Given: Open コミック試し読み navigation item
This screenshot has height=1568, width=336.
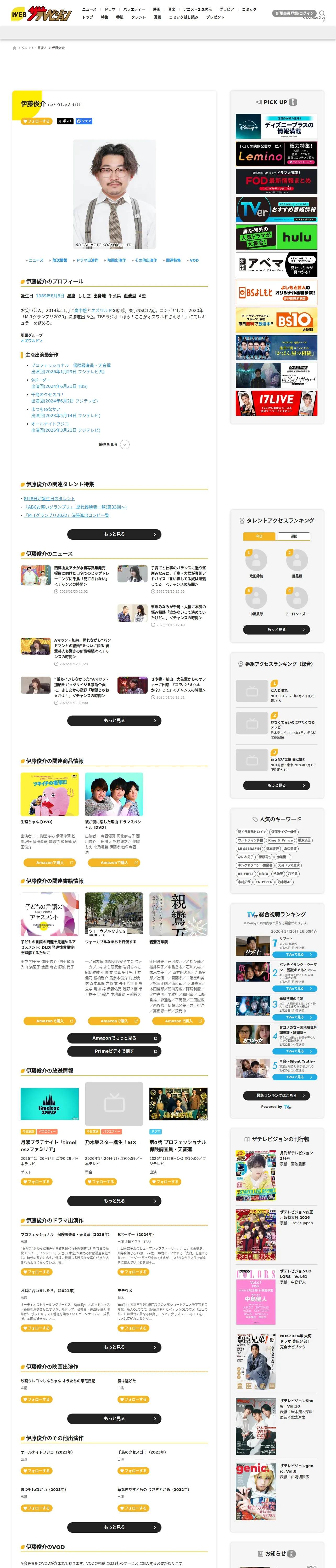Looking at the screenshot, I should coord(183,17).
